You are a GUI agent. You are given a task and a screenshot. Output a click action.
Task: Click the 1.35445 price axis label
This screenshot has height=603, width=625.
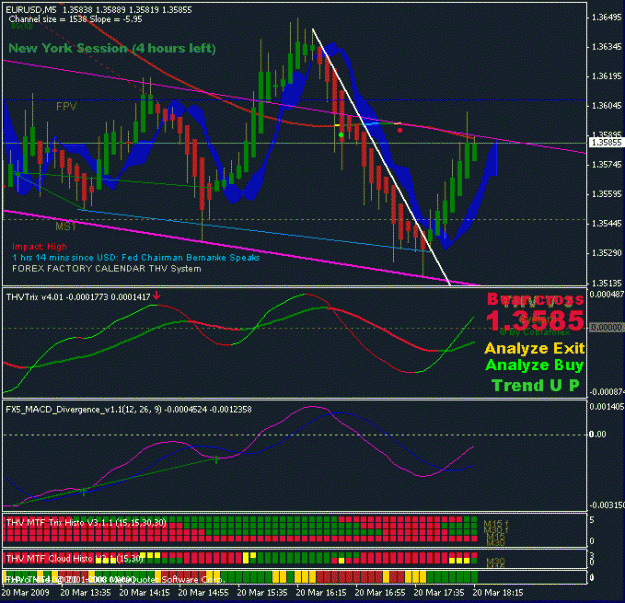[x=607, y=224]
